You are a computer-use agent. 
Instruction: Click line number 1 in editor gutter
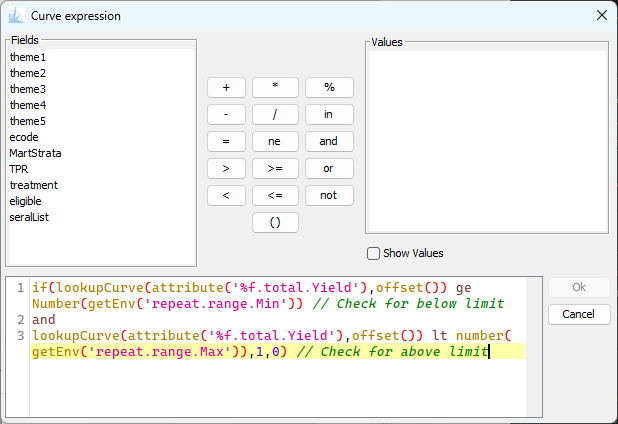[20, 288]
